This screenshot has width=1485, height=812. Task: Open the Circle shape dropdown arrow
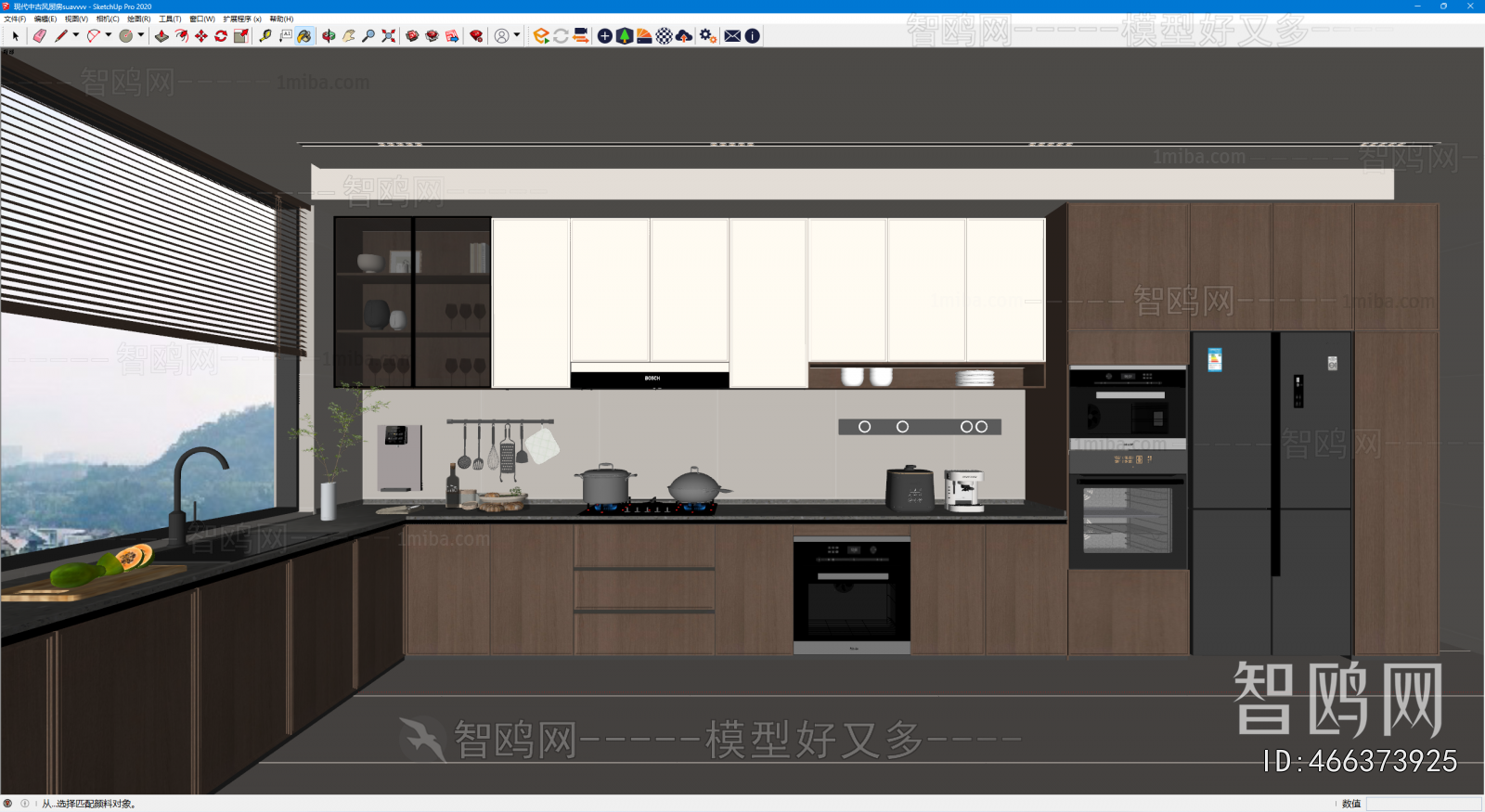click(141, 35)
